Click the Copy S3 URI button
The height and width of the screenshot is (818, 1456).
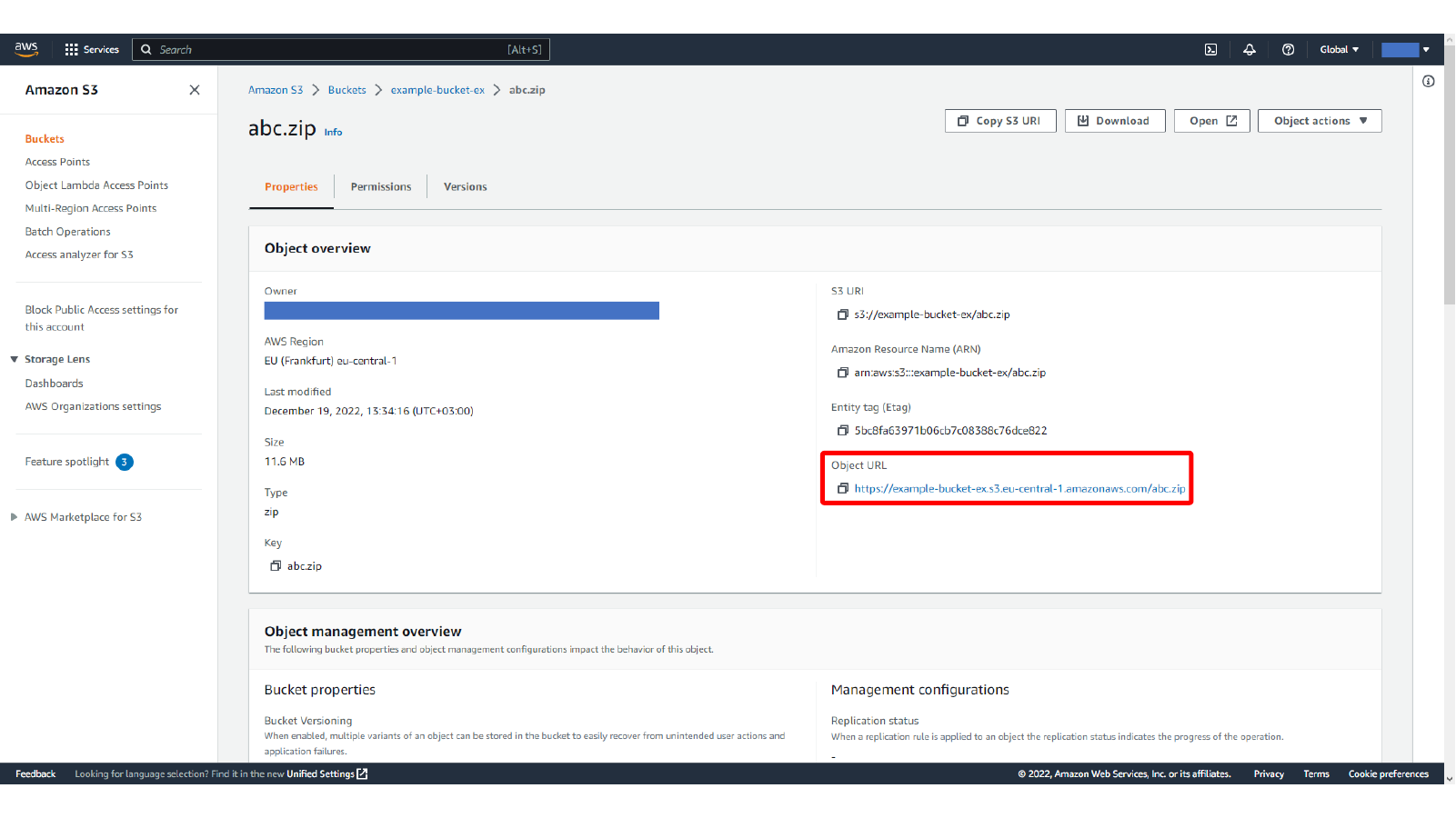click(x=1000, y=121)
